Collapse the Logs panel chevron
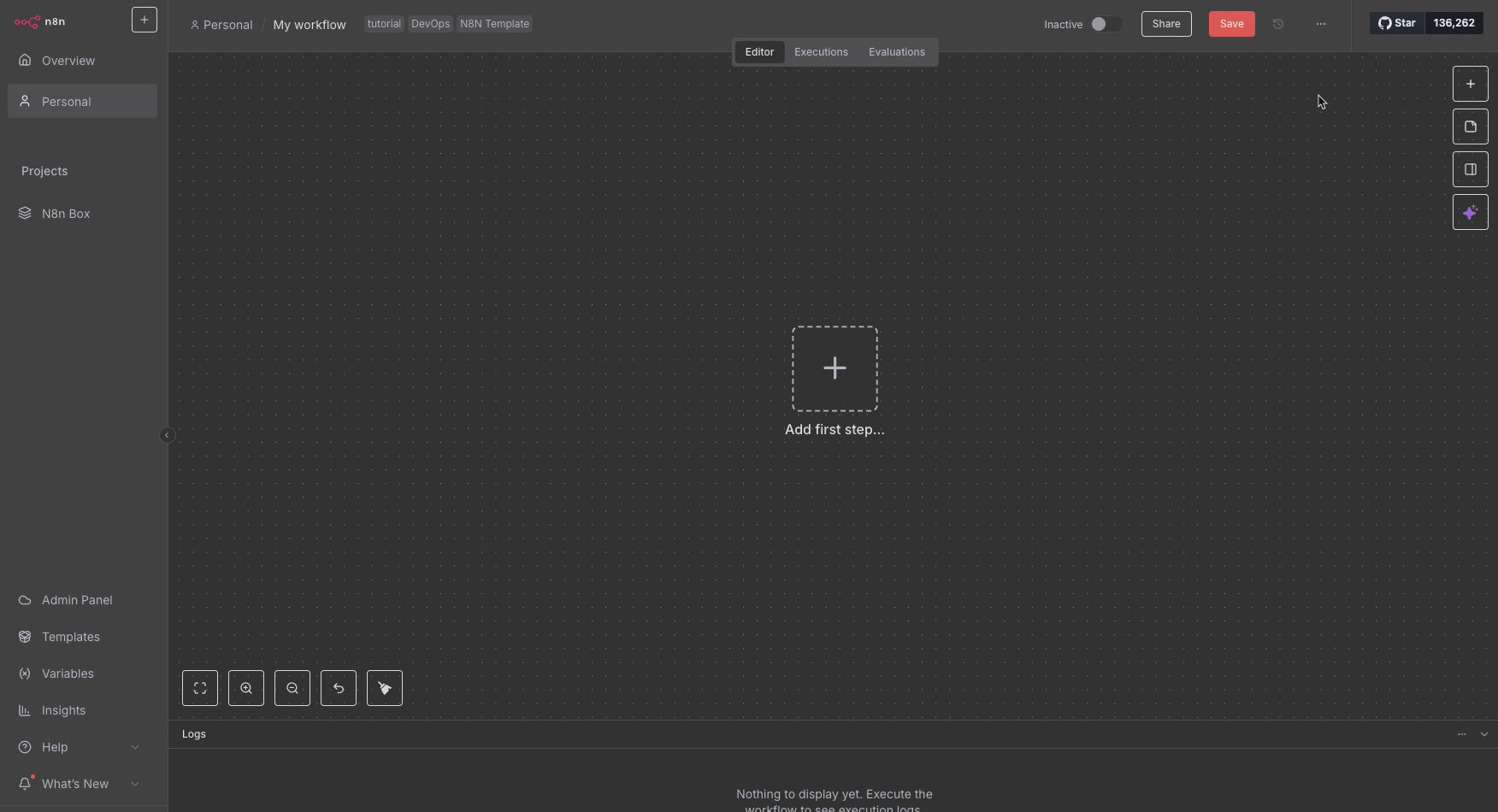 point(1483,734)
